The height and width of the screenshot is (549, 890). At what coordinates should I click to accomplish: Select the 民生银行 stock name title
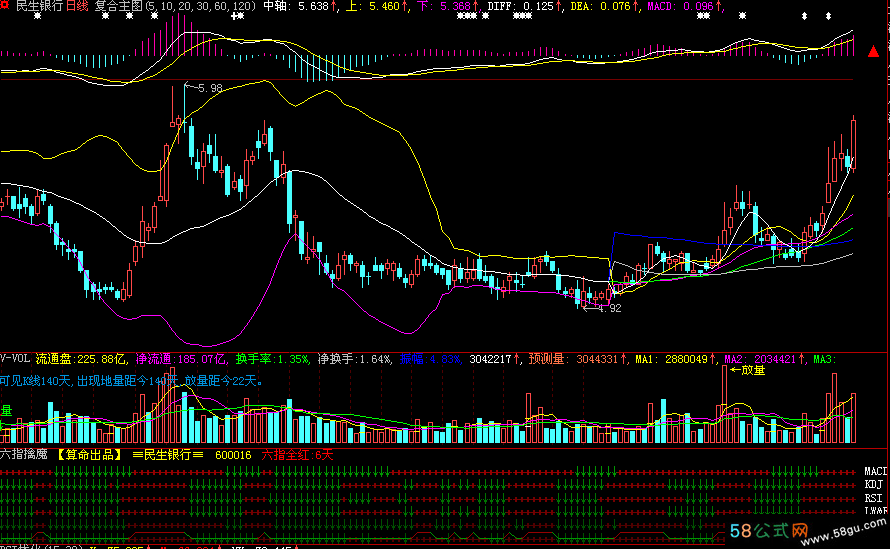[x=39, y=6]
